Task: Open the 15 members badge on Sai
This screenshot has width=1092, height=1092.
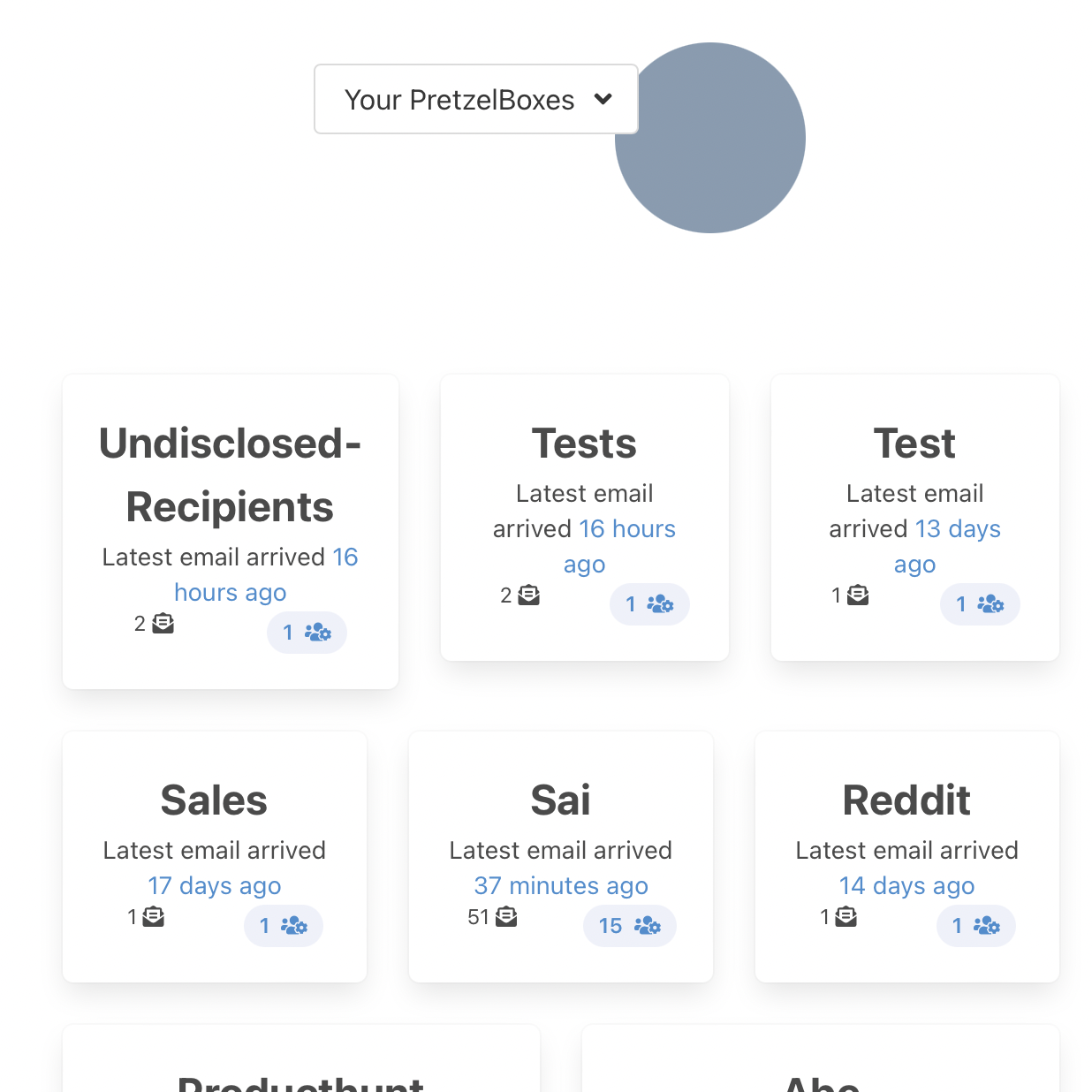Action: pos(630,926)
